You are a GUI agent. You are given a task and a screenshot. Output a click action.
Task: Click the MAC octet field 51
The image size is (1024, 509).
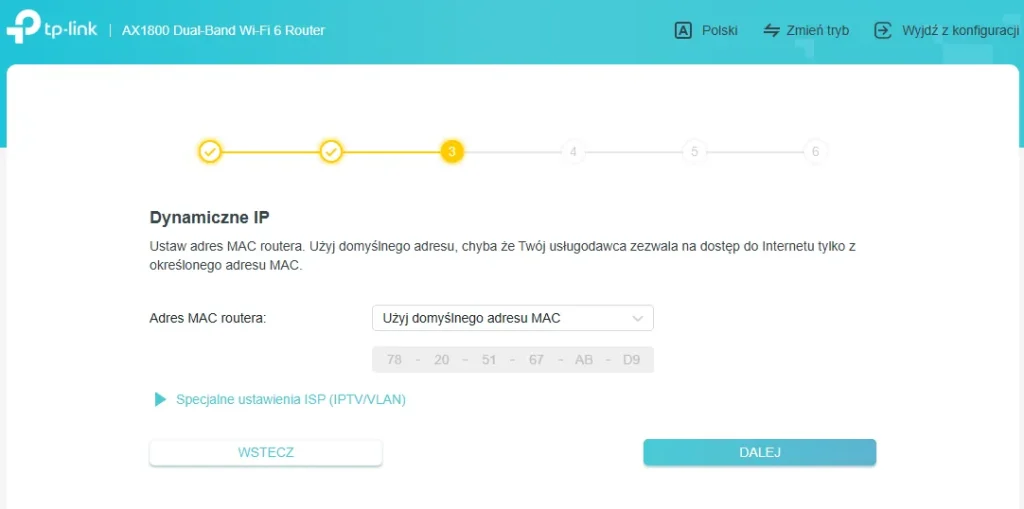(x=489, y=359)
